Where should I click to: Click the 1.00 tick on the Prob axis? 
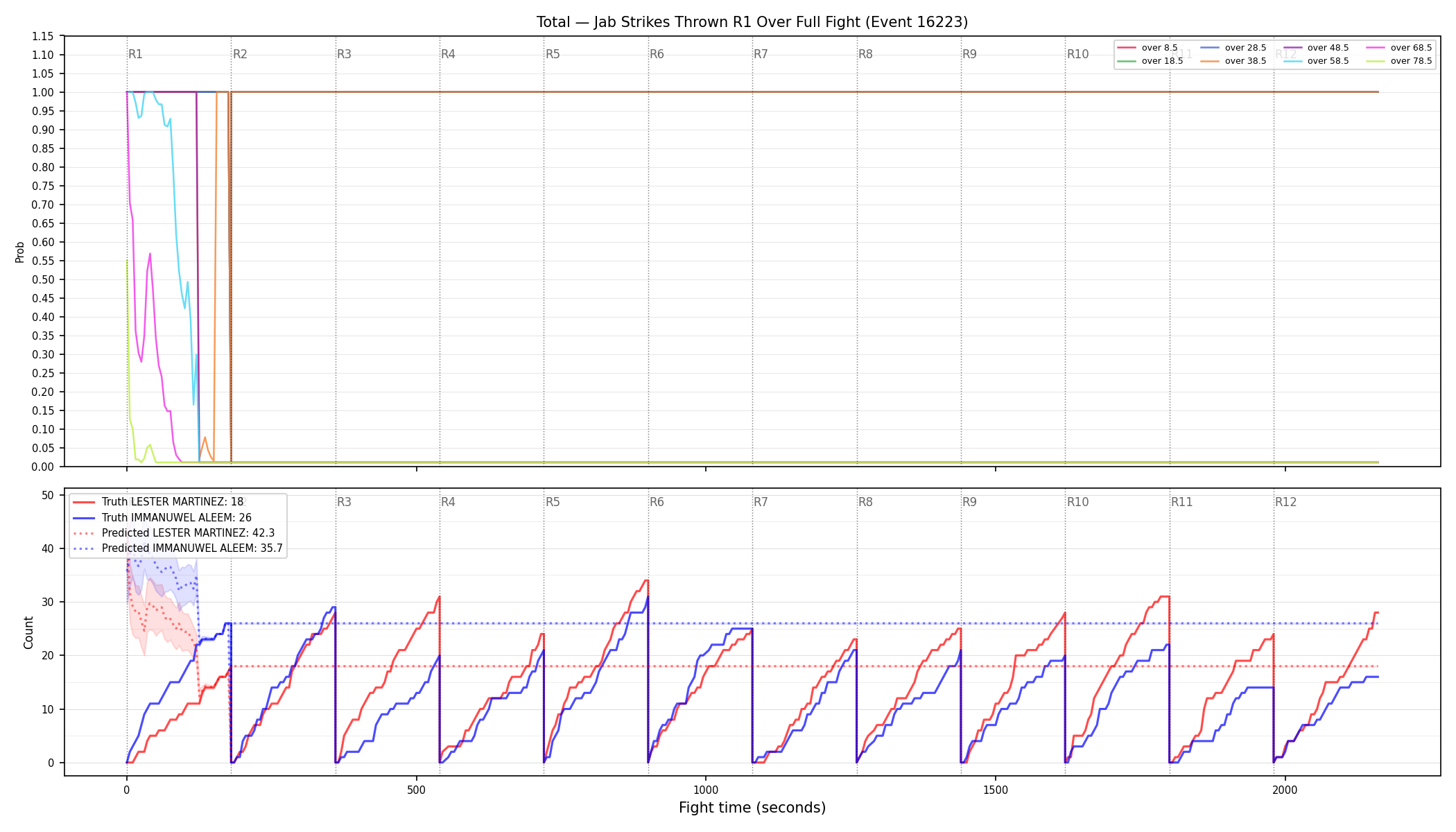(43, 92)
